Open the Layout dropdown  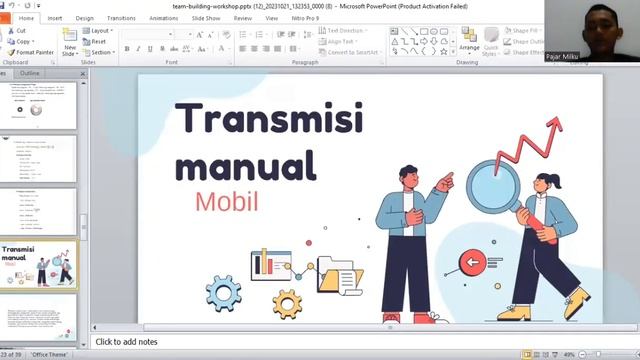tap(98, 31)
